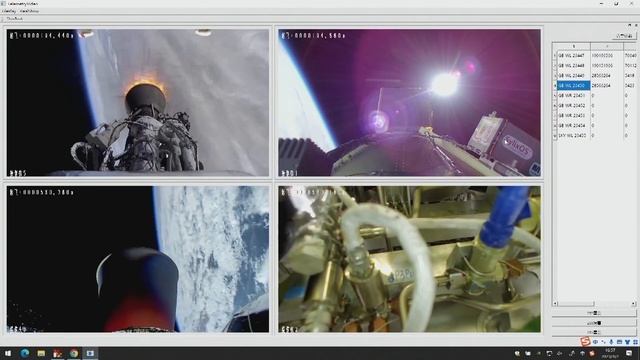Click the second column header of the table
This screenshot has width=640, height=360.
607,46
